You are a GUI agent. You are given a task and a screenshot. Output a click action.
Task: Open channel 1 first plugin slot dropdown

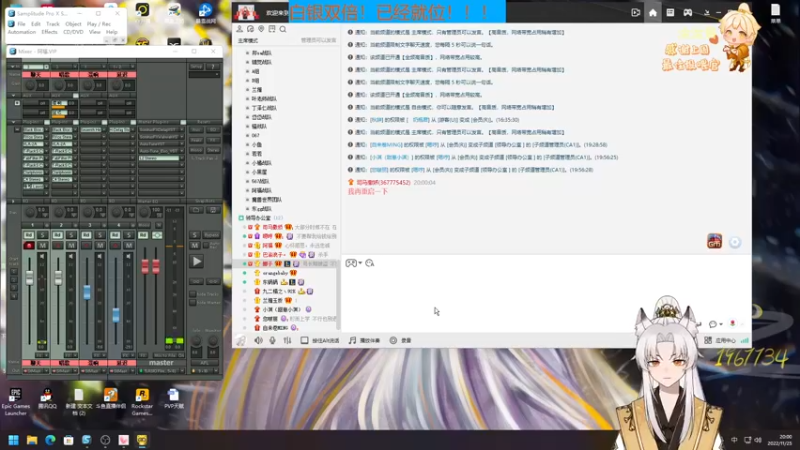[46, 130]
